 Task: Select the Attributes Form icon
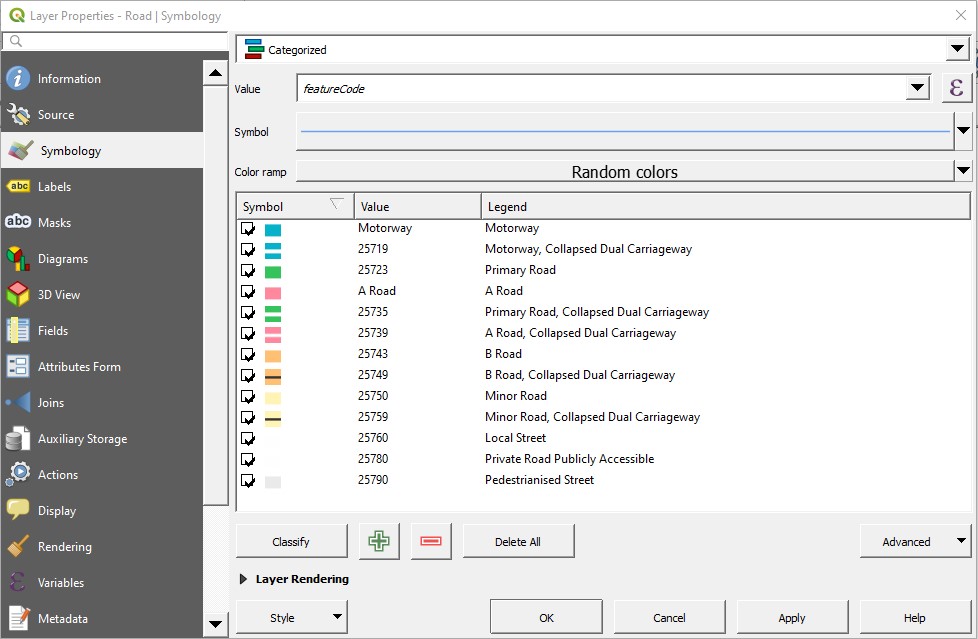pos(20,366)
